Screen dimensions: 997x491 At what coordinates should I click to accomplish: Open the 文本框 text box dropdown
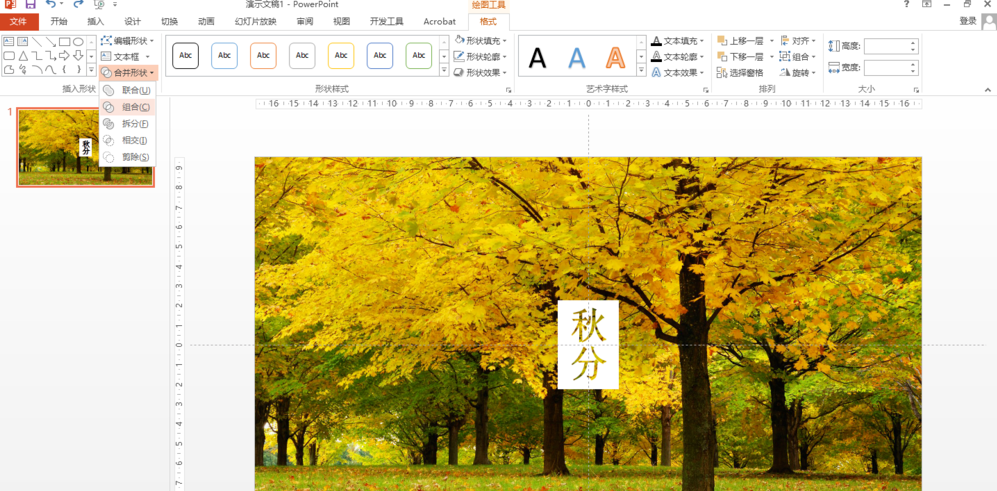click(x=125, y=57)
